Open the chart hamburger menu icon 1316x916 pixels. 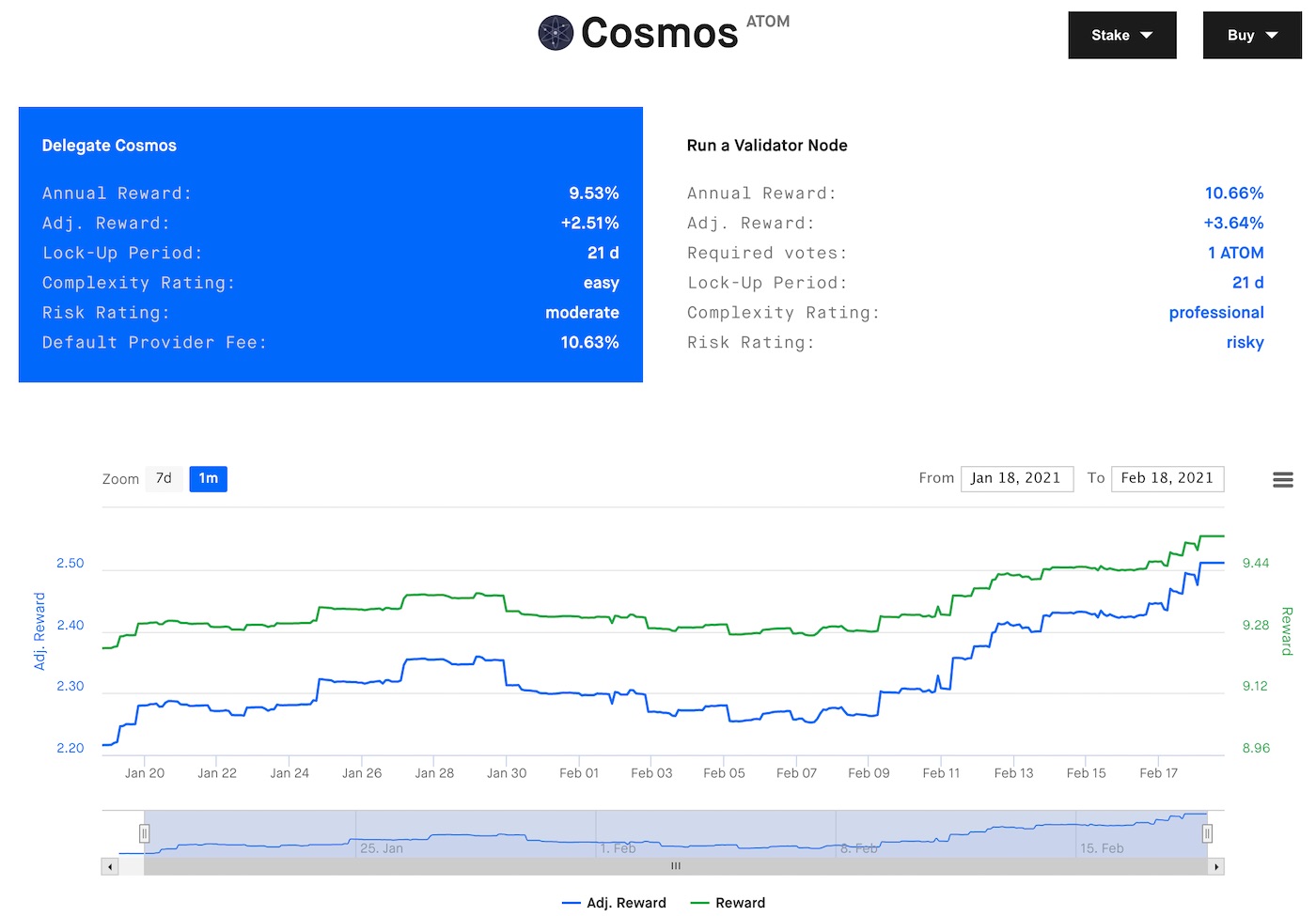1282,480
